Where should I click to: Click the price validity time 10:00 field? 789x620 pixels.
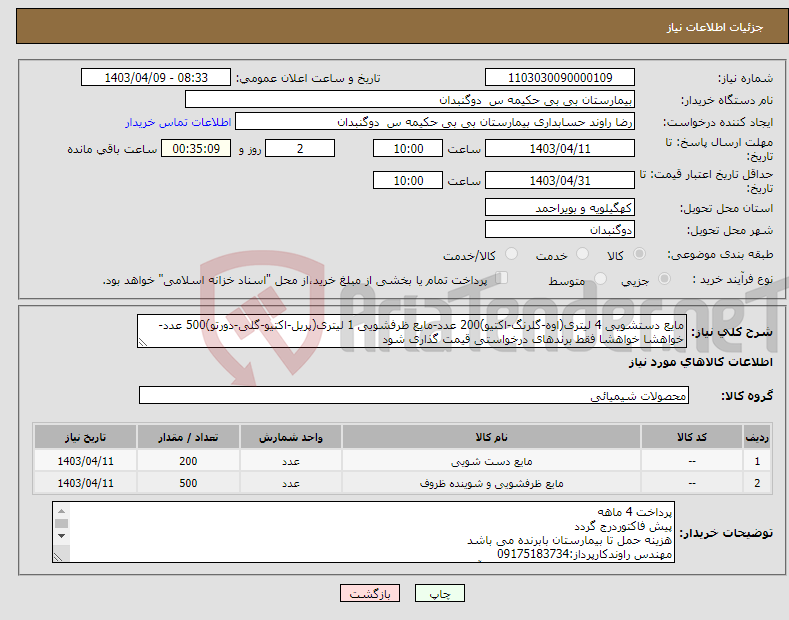pos(408,180)
